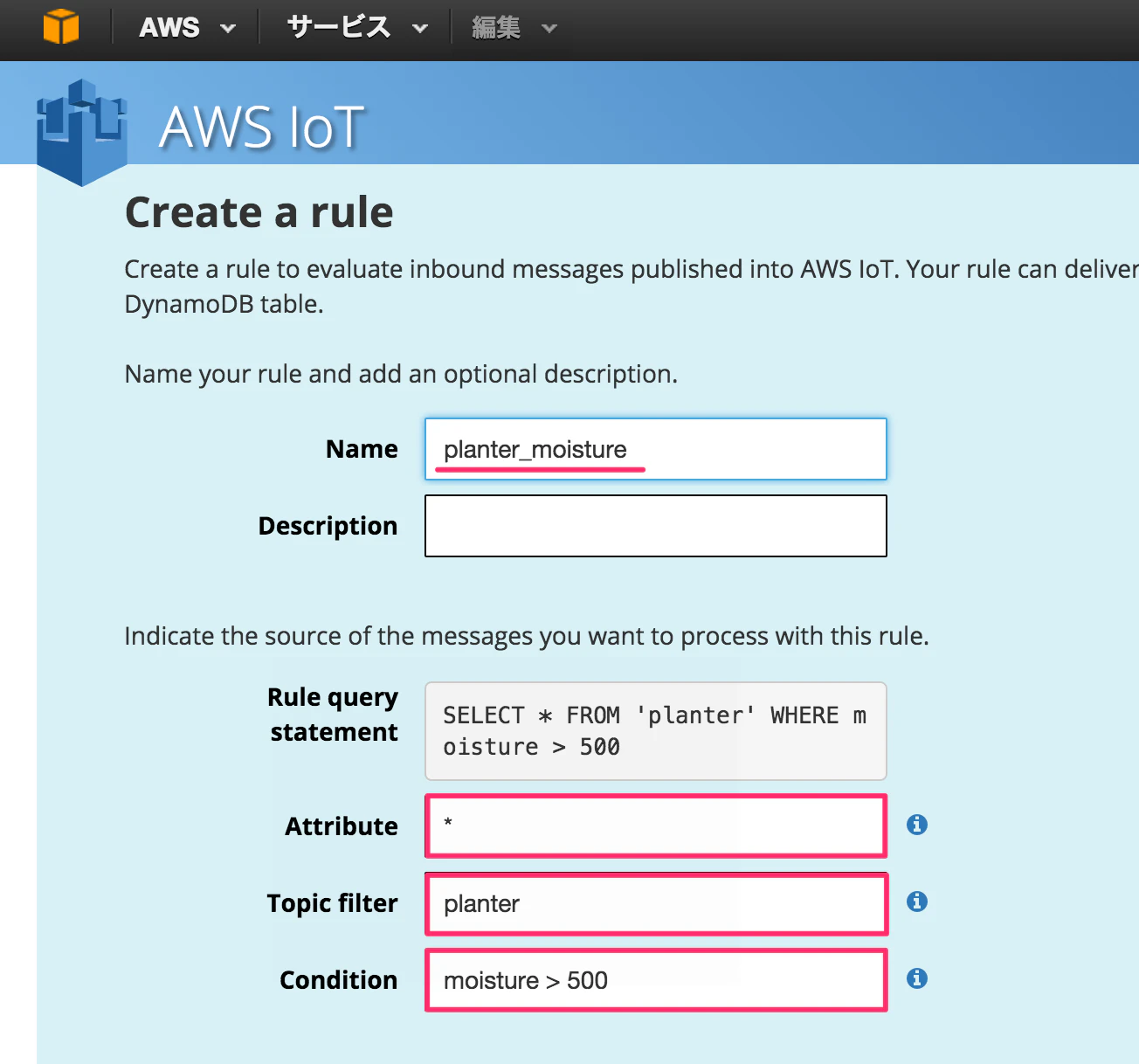Focus the Name field containing planter_moisture
Screen dimensions: 1139x1064
[656, 449]
